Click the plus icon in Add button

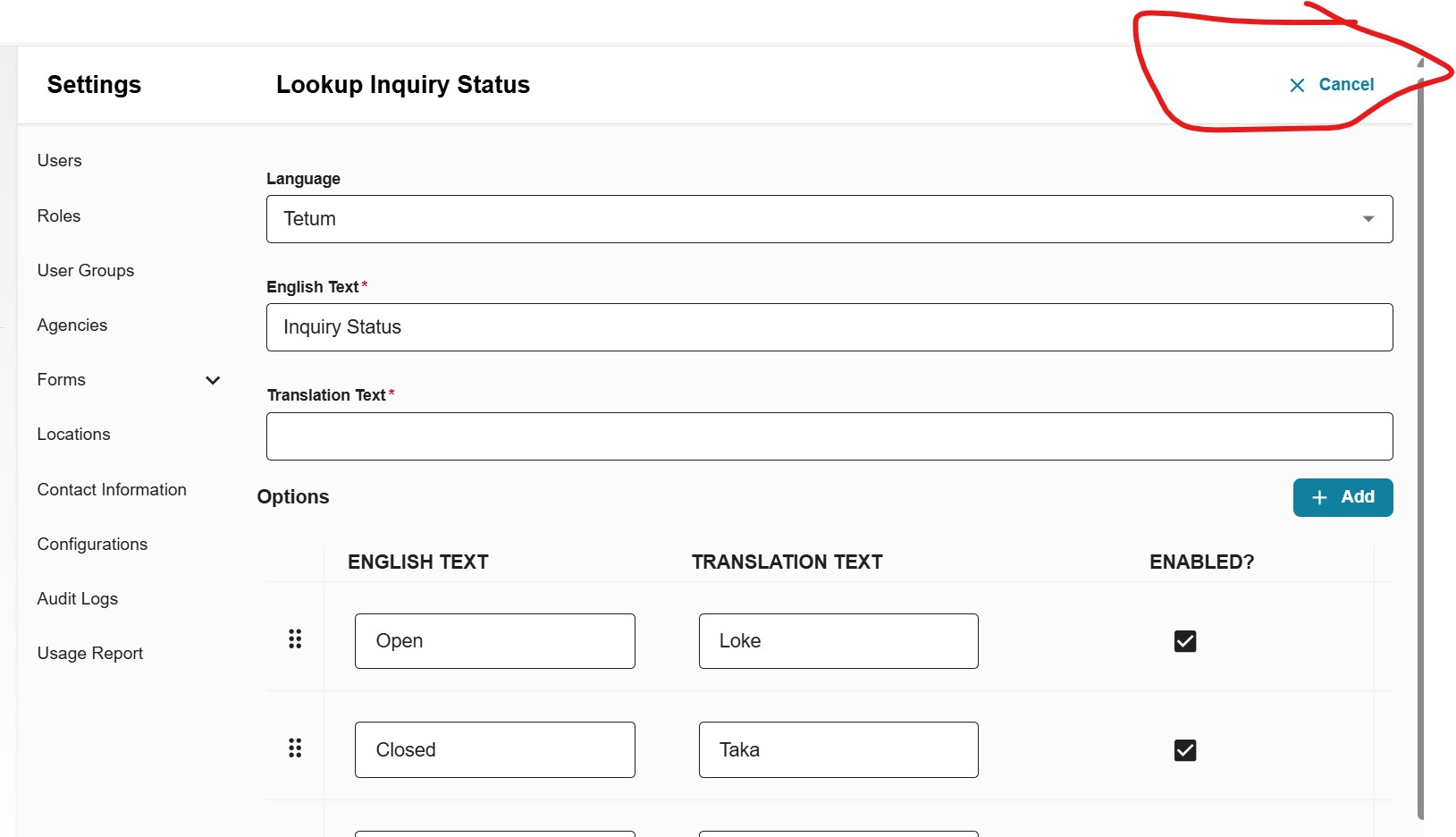click(1319, 497)
